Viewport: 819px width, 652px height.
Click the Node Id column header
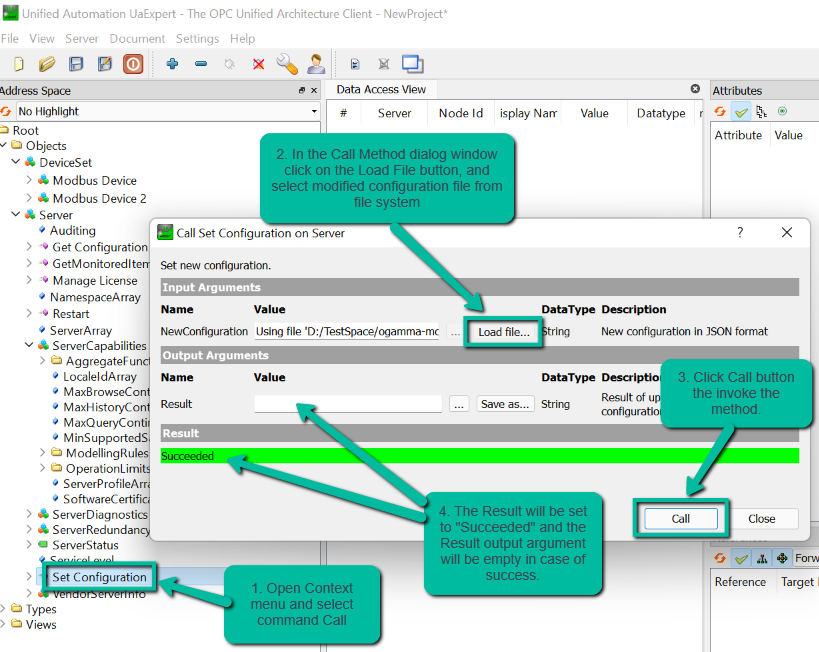tap(461, 113)
